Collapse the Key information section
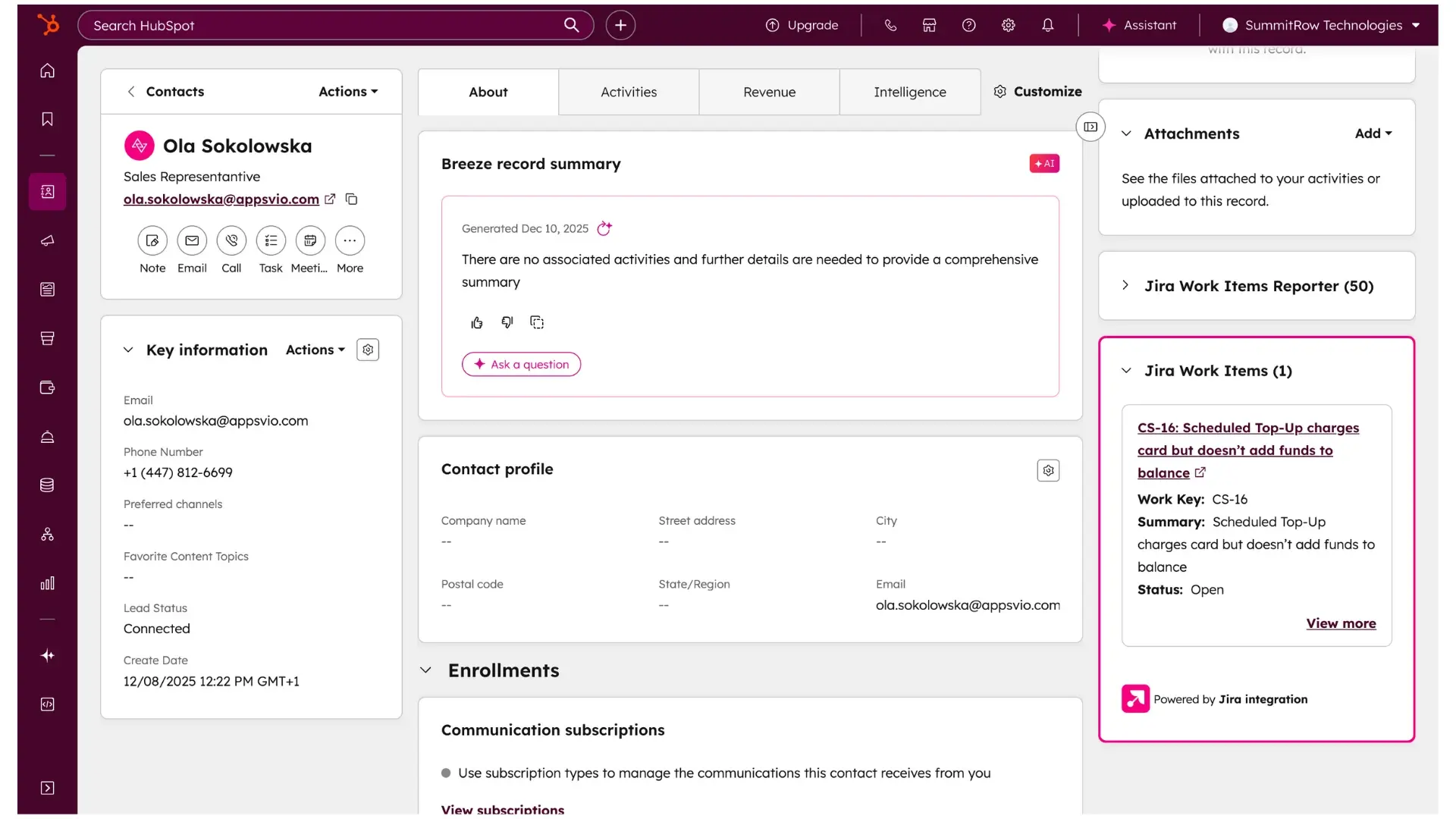 pyautogui.click(x=128, y=350)
